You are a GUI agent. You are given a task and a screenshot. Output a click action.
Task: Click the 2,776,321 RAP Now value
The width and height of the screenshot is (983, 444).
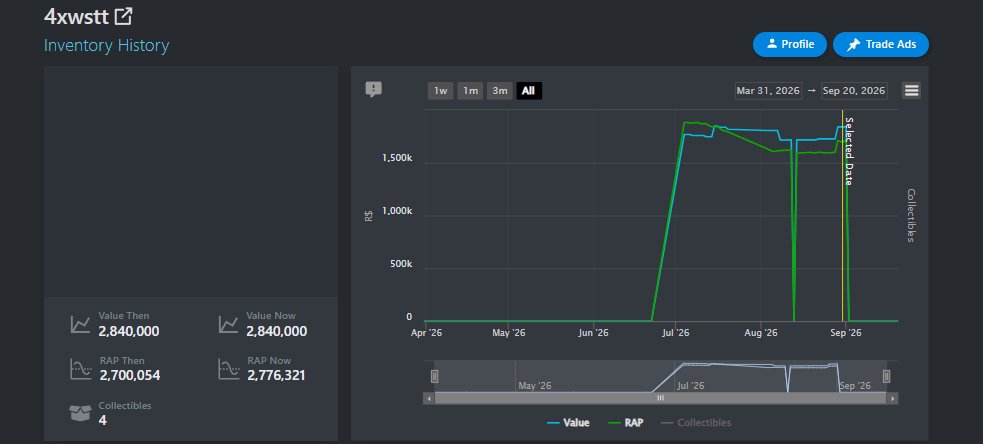coord(276,376)
